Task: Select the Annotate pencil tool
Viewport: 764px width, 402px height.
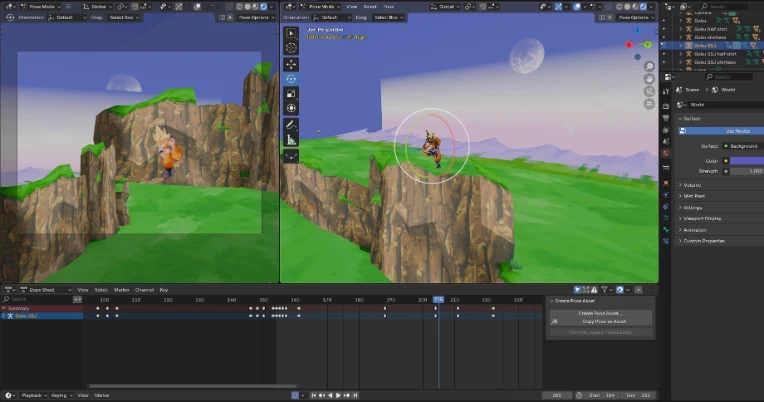Action: coord(291,125)
